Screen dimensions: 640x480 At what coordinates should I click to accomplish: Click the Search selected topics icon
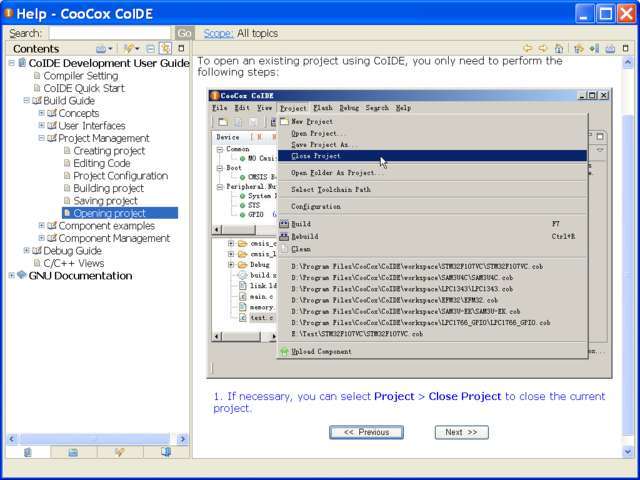pyautogui.click(x=130, y=49)
